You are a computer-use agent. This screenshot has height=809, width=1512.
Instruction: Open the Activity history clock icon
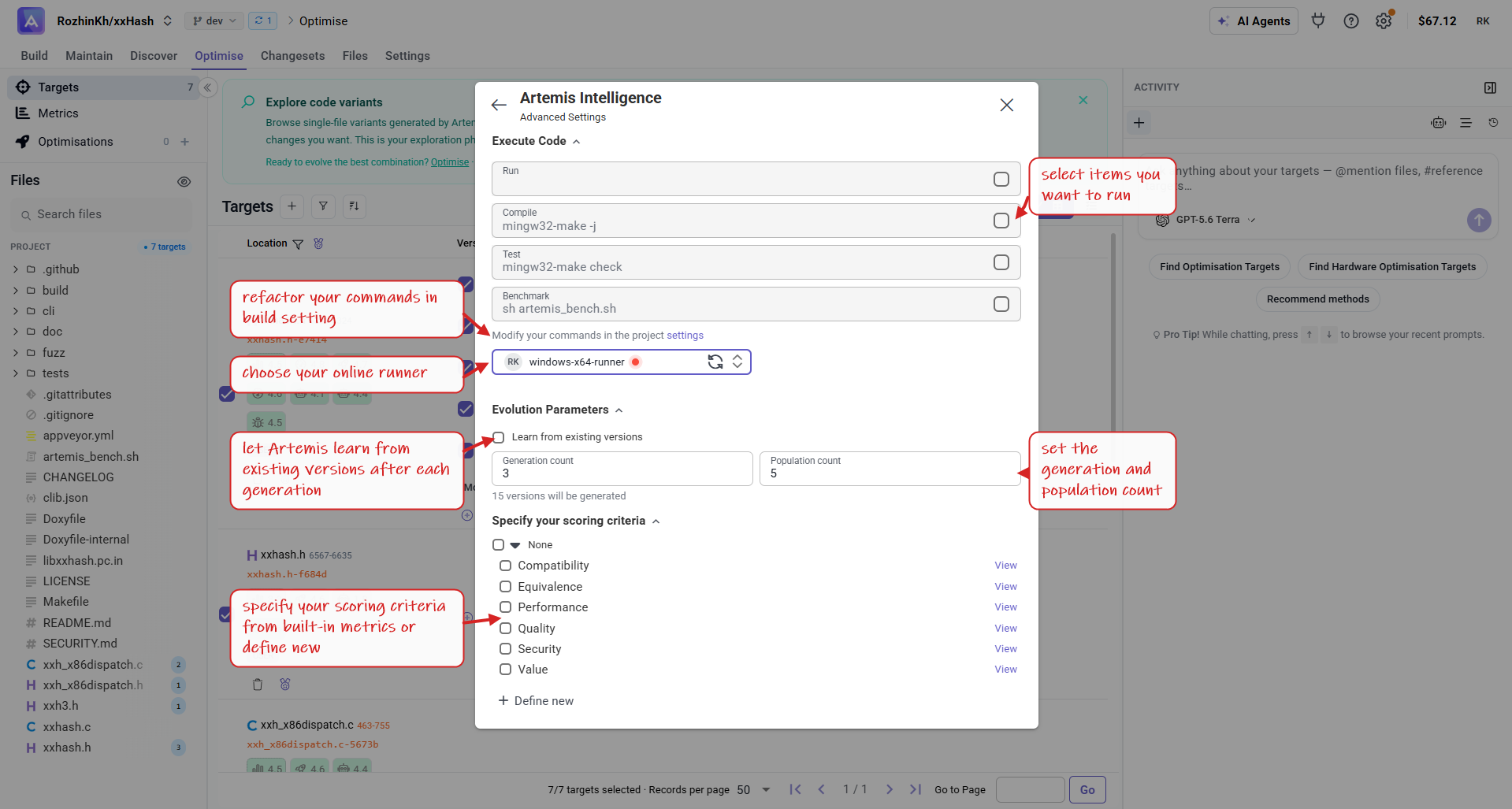coord(1493,123)
